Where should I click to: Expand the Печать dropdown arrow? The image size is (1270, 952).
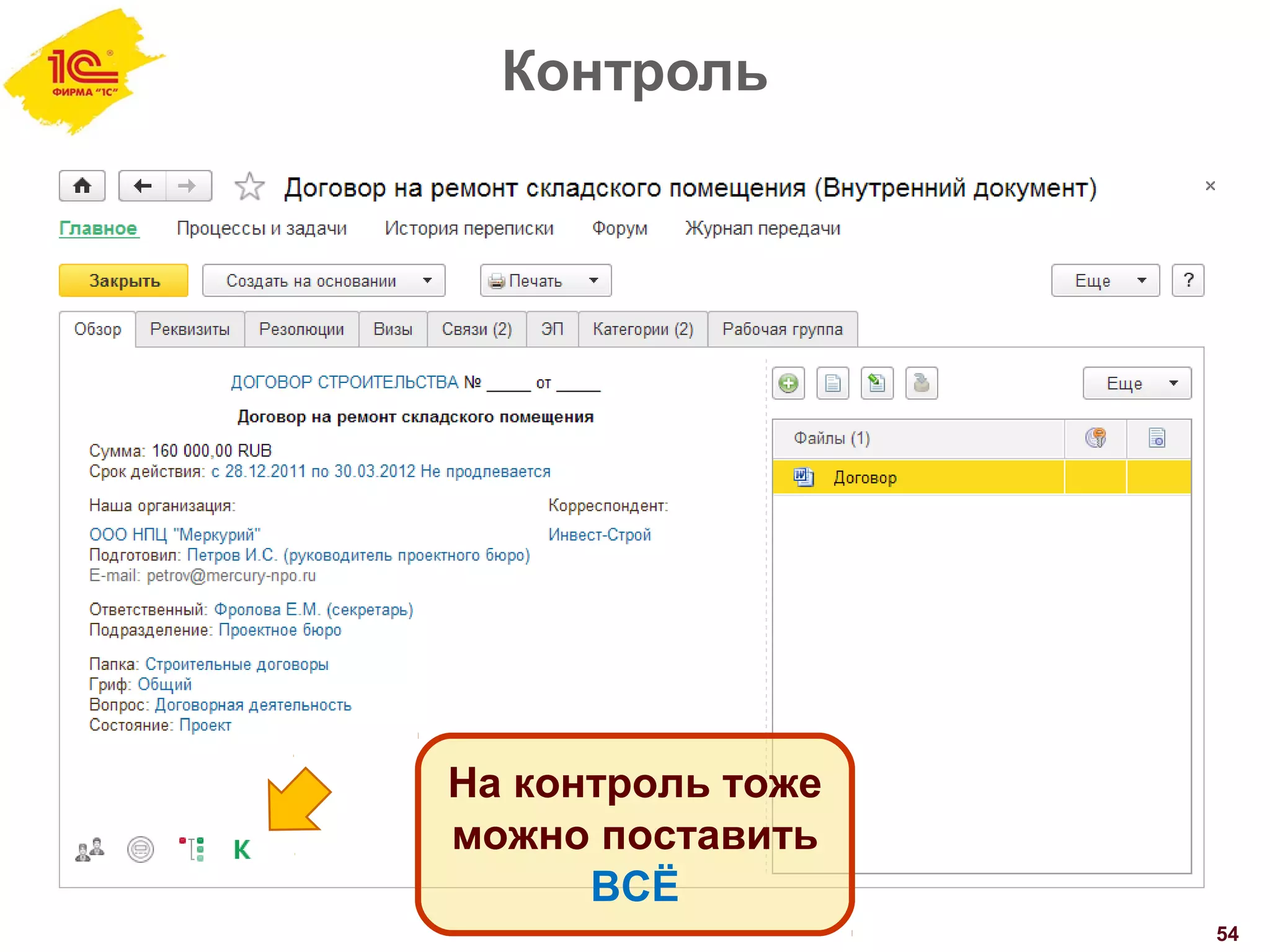point(594,281)
